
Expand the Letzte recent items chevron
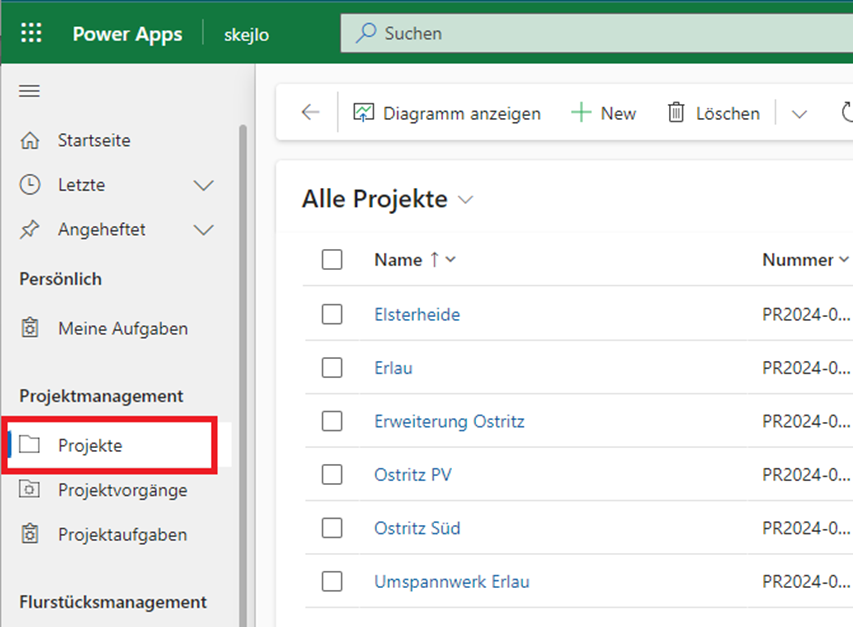pos(203,185)
